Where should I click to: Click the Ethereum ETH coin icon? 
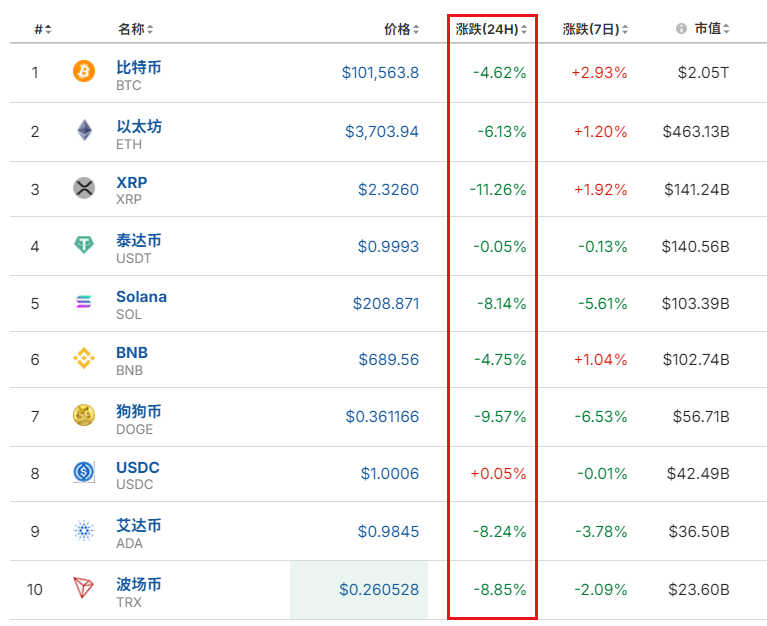click(x=84, y=130)
